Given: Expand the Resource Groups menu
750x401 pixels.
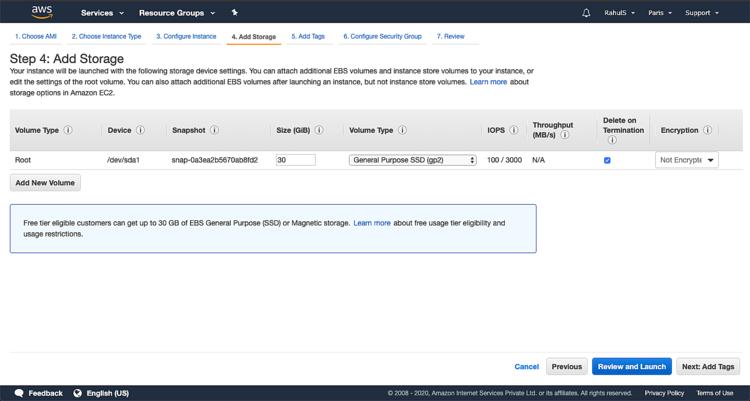Looking at the screenshot, I should pos(177,13).
